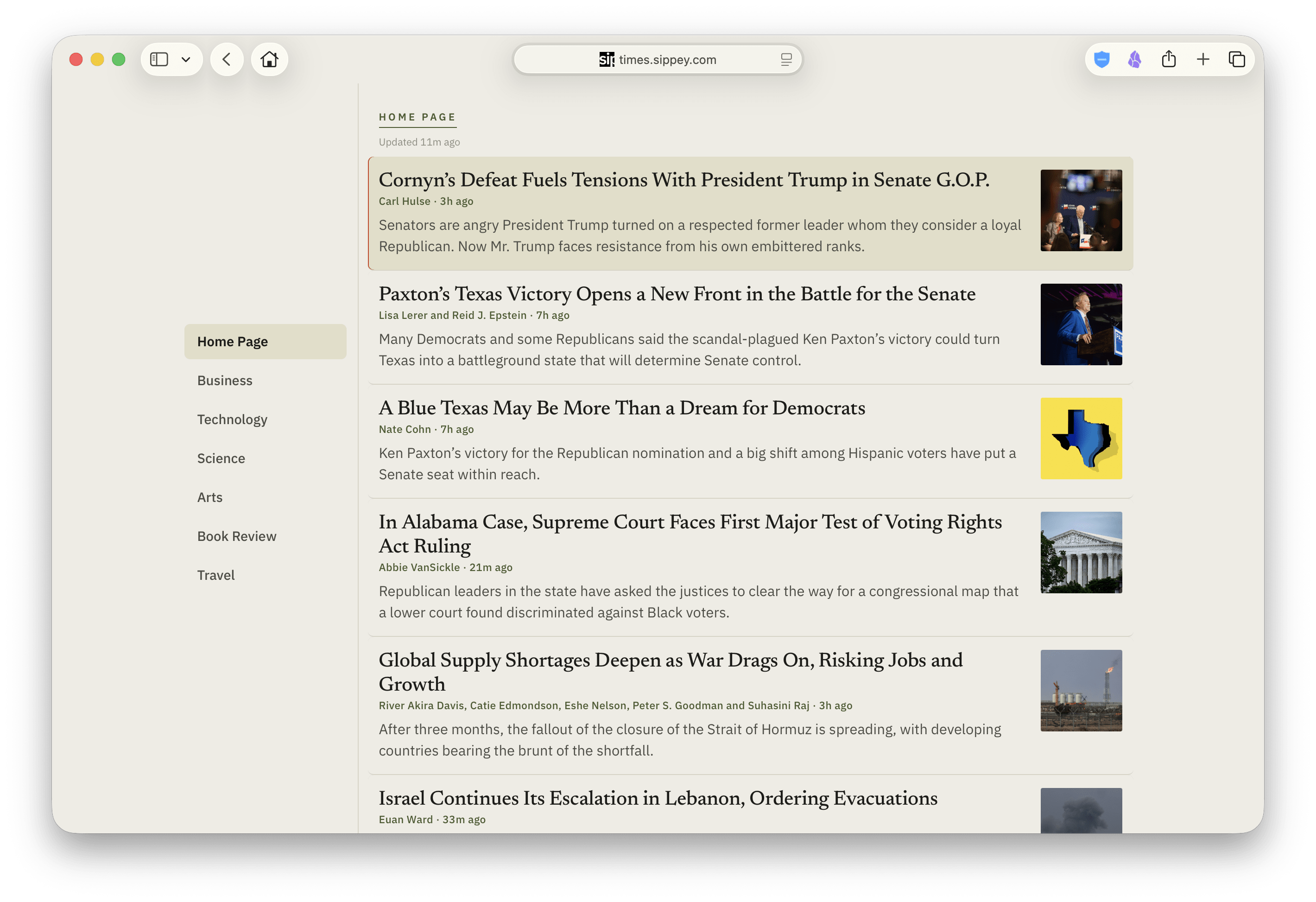
Task: Maximize window with green button
Action: point(118,59)
